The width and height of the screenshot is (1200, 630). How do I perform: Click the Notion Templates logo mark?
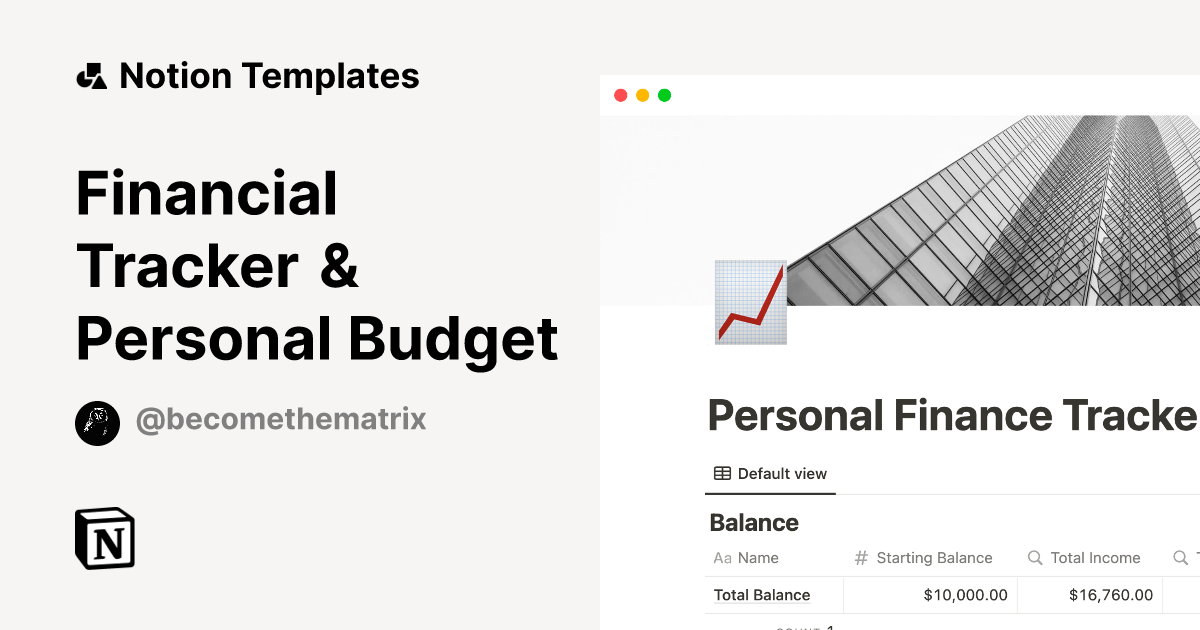coord(91,75)
